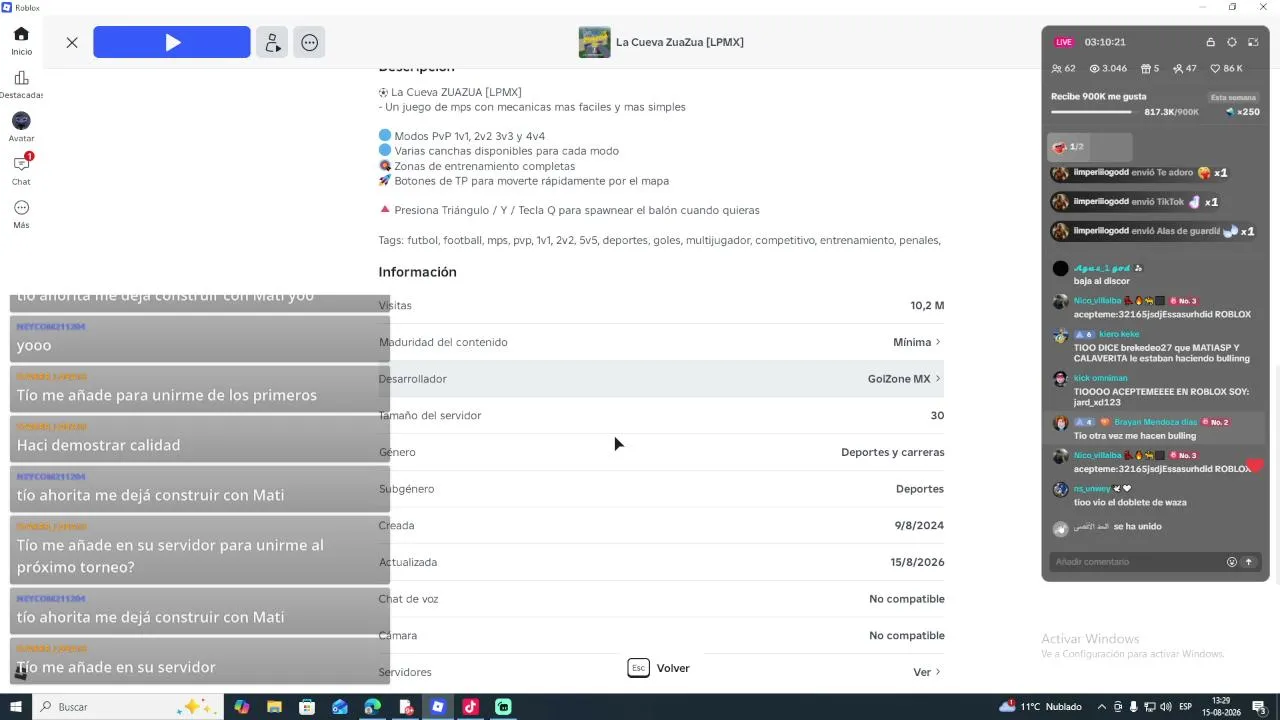Viewport: 1280px width, 720px height.
Task: Open Microsoft Store taskbar icon
Action: (x=307, y=707)
